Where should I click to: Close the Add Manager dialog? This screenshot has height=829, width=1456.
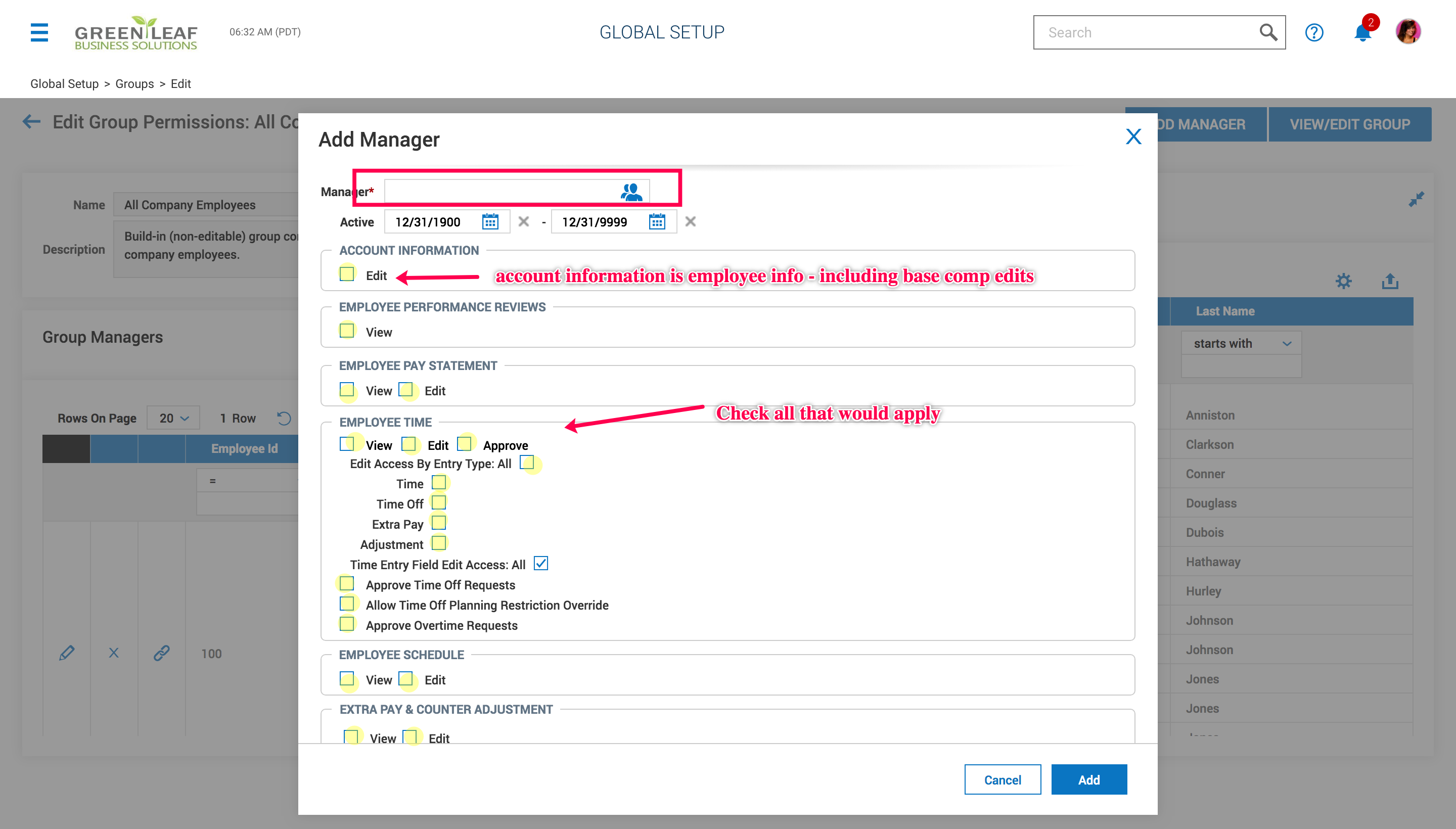[x=1133, y=136]
